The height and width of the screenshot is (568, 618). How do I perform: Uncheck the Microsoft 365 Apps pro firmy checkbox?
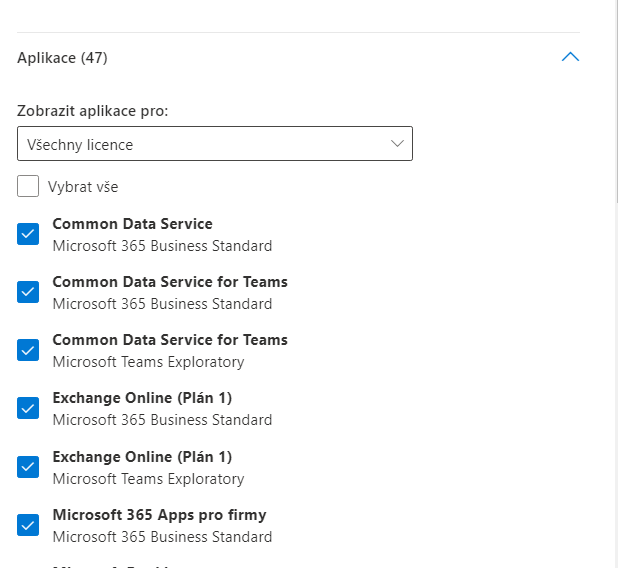(x=28, y=524)
